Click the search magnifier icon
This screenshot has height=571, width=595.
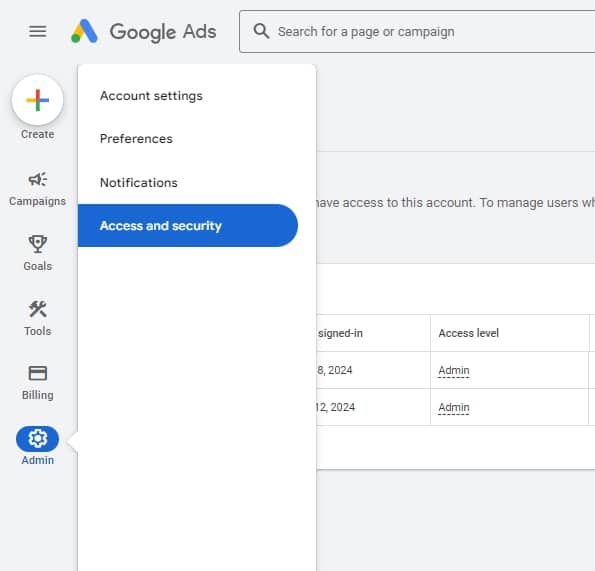coord(261,31)
